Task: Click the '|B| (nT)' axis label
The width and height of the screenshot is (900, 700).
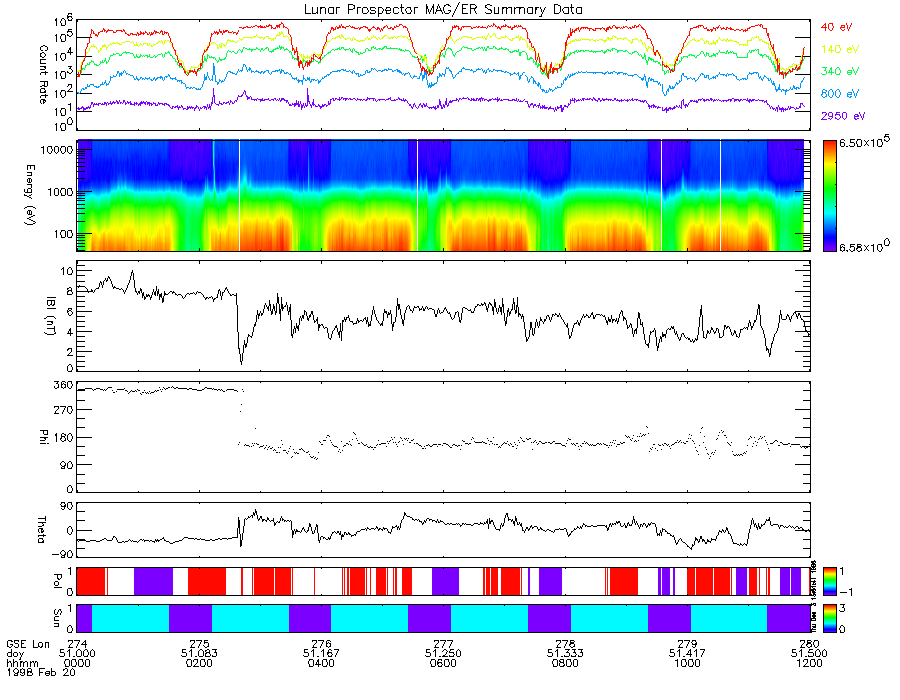Action: [51, 316]
